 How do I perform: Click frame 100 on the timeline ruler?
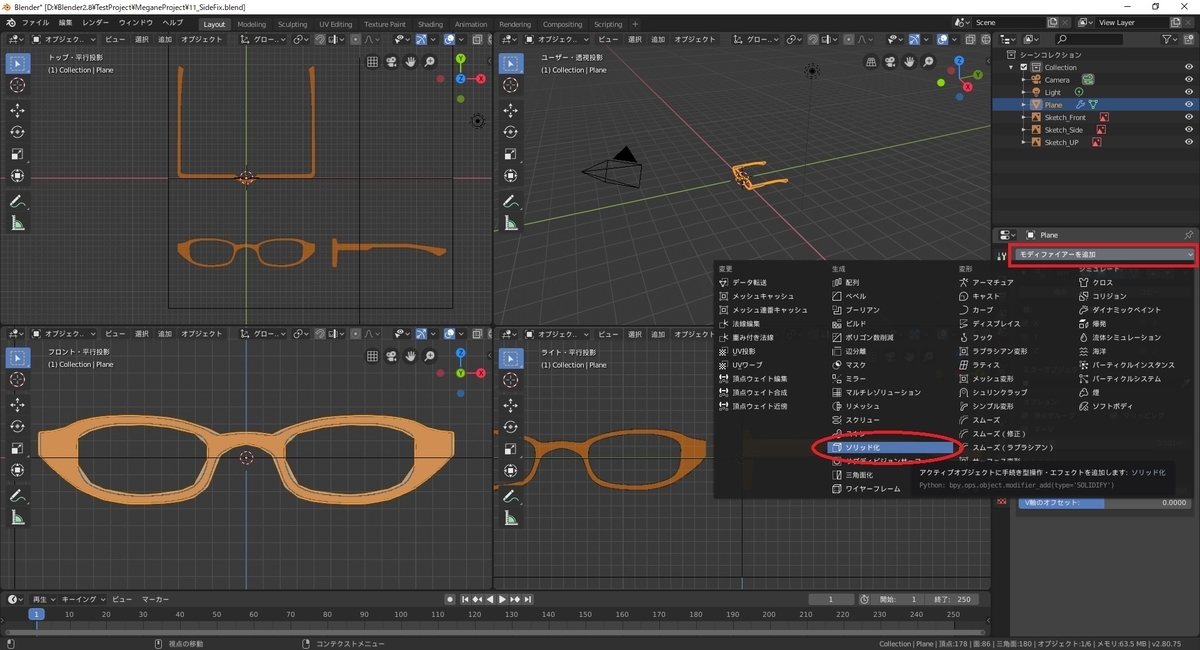pyautogui.click(x=401, y=614)
